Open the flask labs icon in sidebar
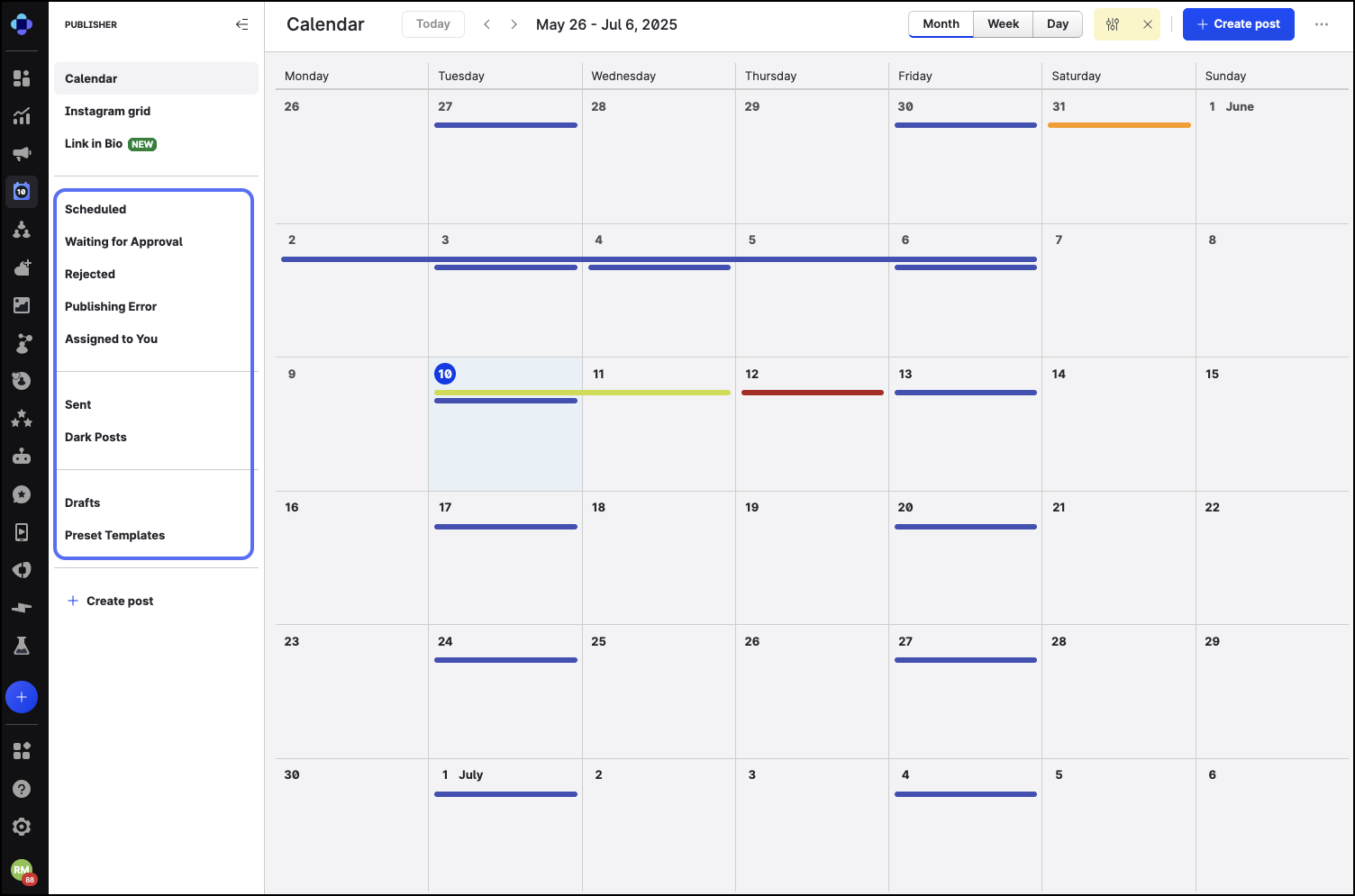The height and width of the screenshot is (896, 1355). (x=22, y=646)
